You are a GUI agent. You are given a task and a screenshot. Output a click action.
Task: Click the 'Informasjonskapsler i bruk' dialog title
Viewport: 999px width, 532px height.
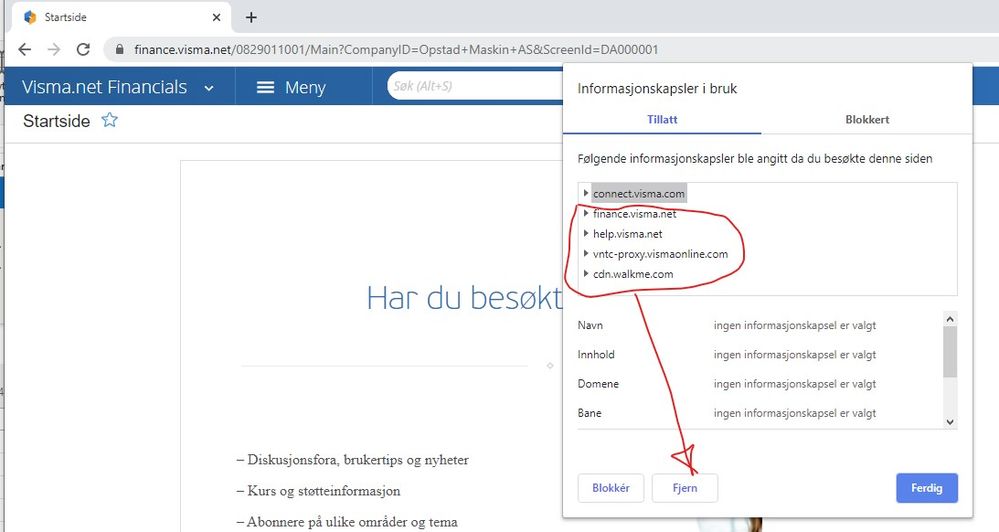pyautogui.click(x=657, y=89)
